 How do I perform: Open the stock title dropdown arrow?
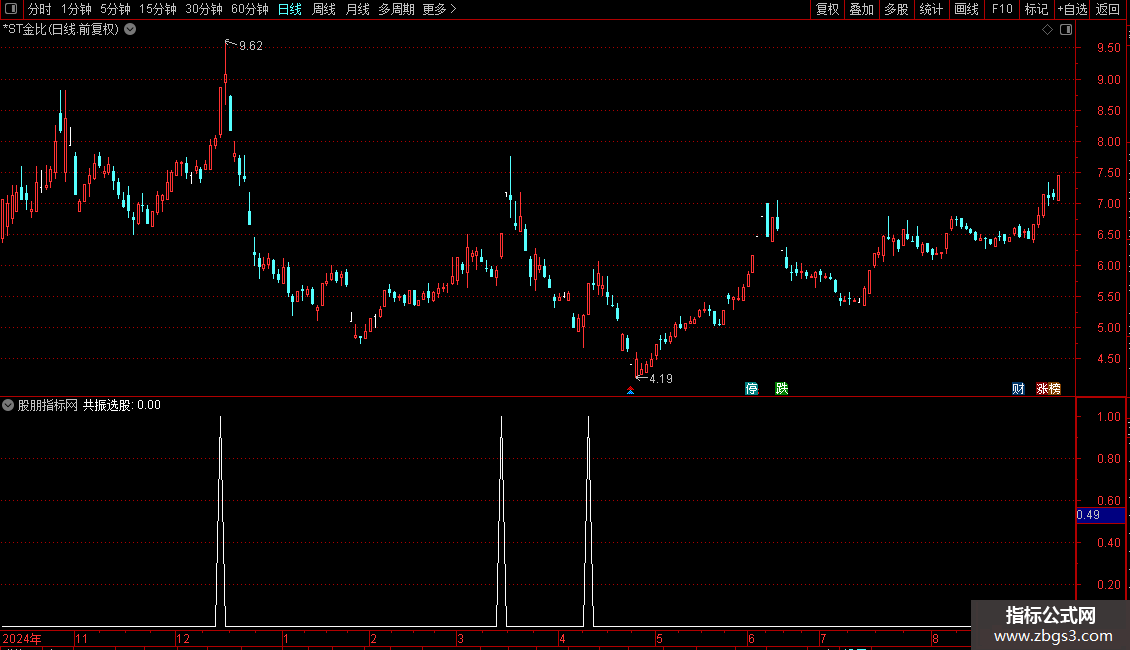pyautogui.click(x=130, y=30)
